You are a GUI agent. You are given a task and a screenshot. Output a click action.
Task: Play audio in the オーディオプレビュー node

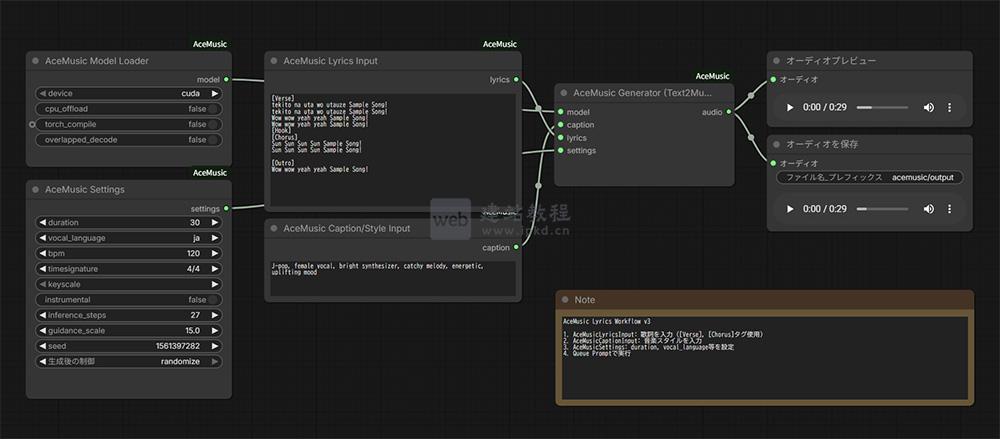tap(790, 107)
